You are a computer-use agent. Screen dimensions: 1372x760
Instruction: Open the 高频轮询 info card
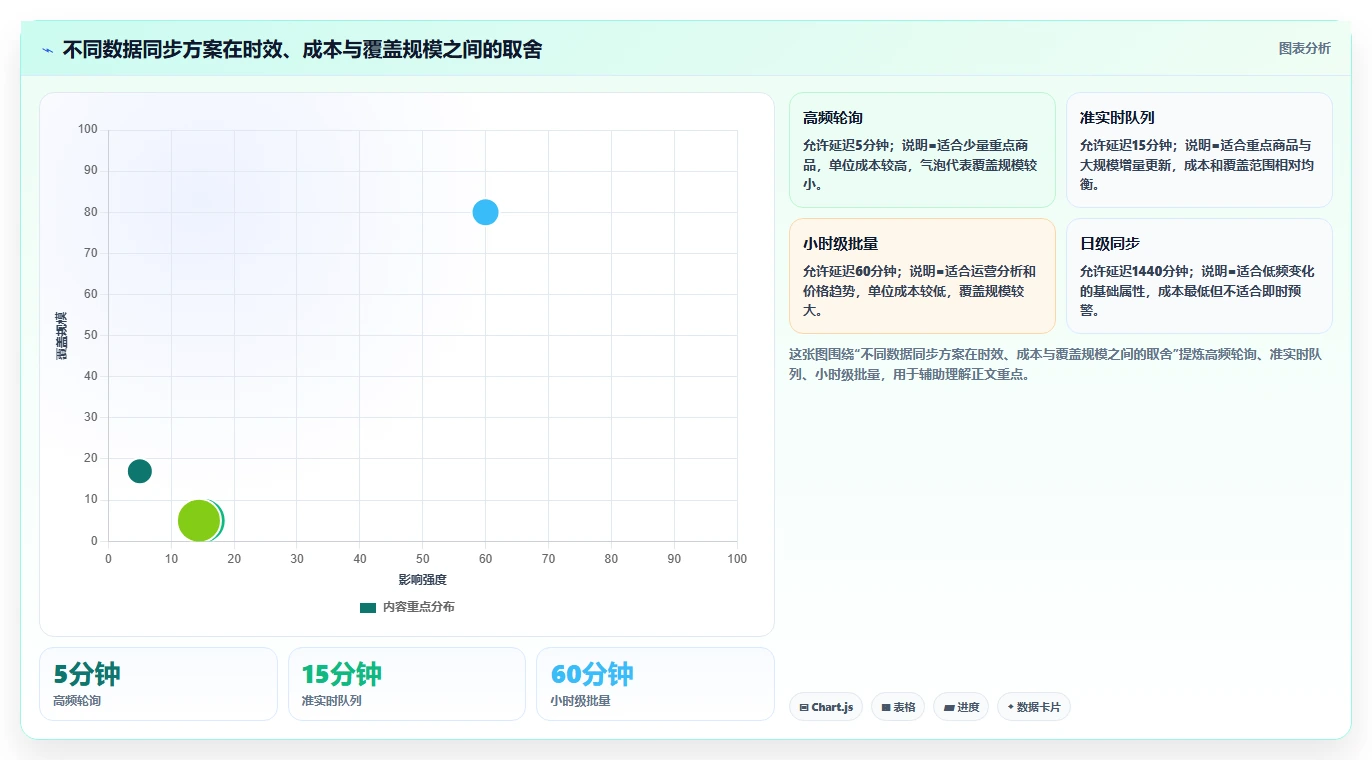coord(922,150)
